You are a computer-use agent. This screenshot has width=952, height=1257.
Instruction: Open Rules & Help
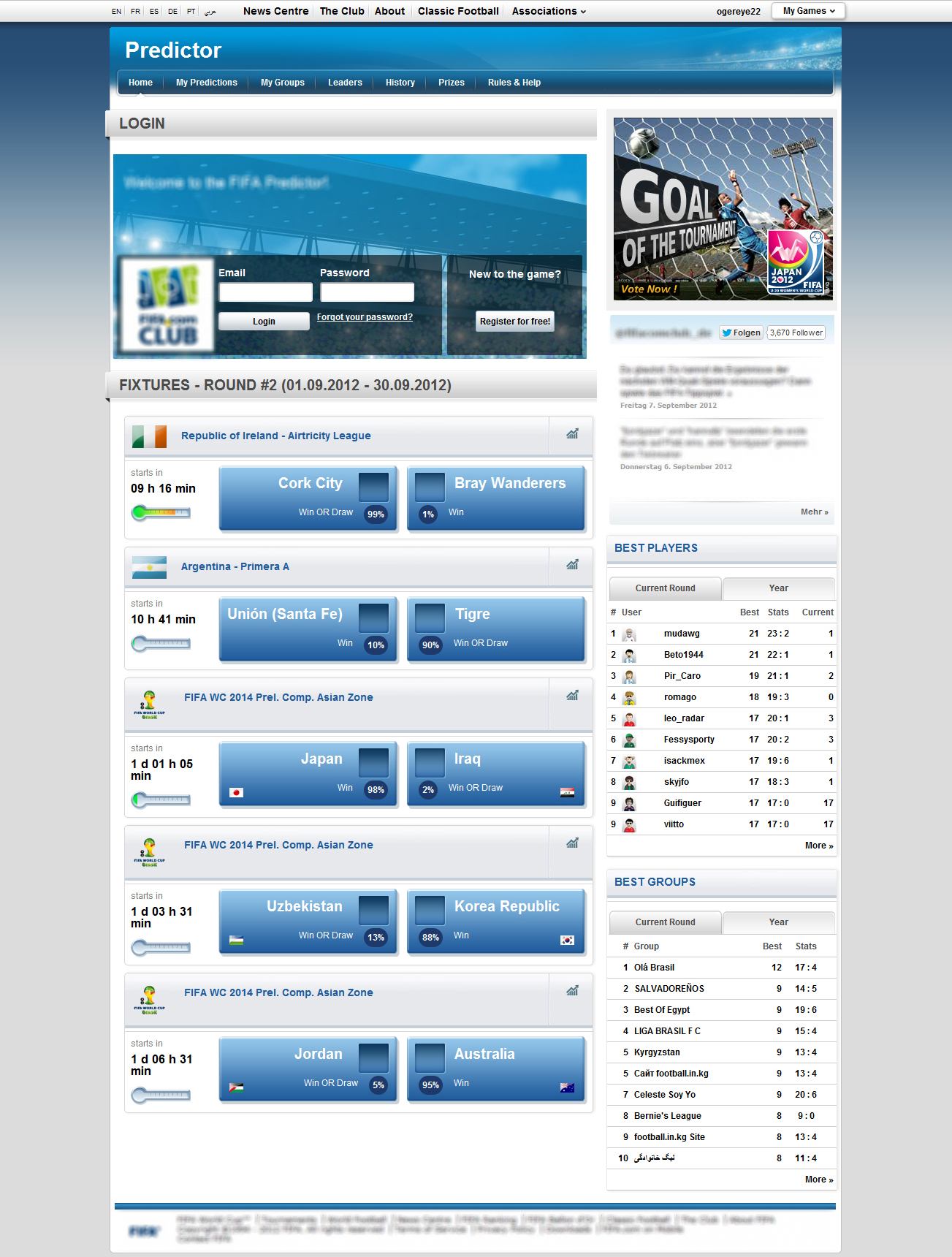(x=514, y=83)
